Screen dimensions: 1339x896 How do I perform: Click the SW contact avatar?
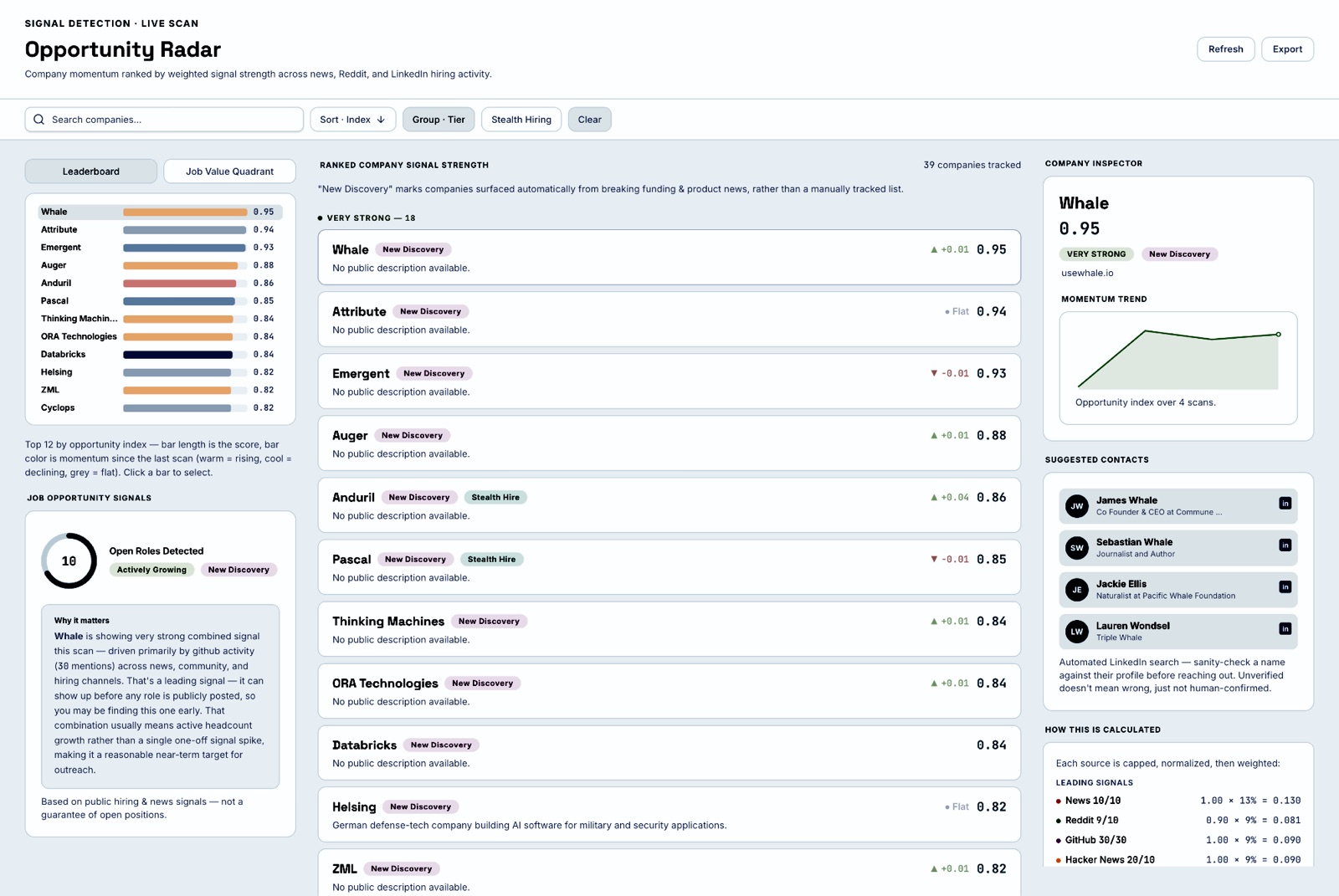pos(1077,548)
